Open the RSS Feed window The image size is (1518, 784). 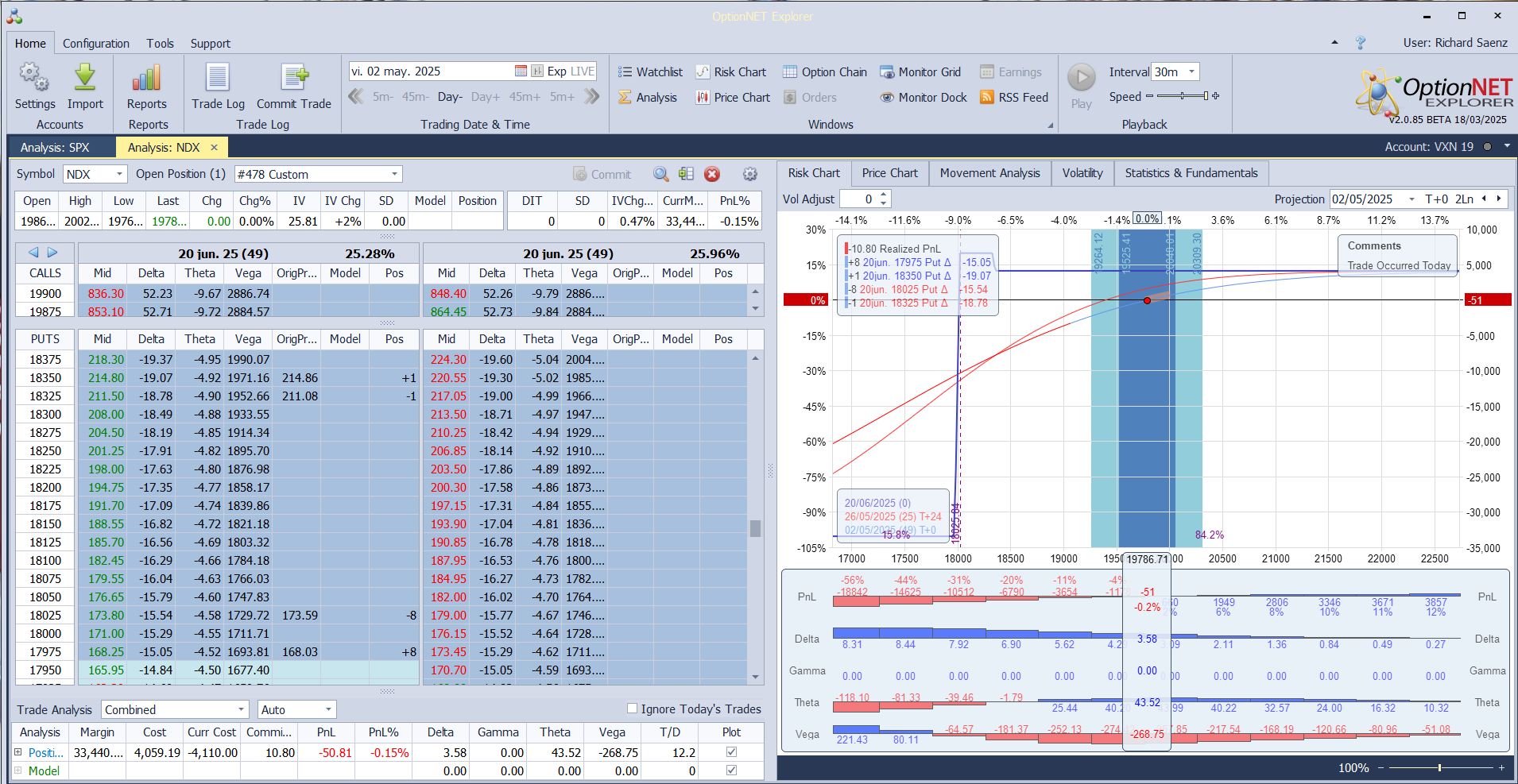[1014, 97]
